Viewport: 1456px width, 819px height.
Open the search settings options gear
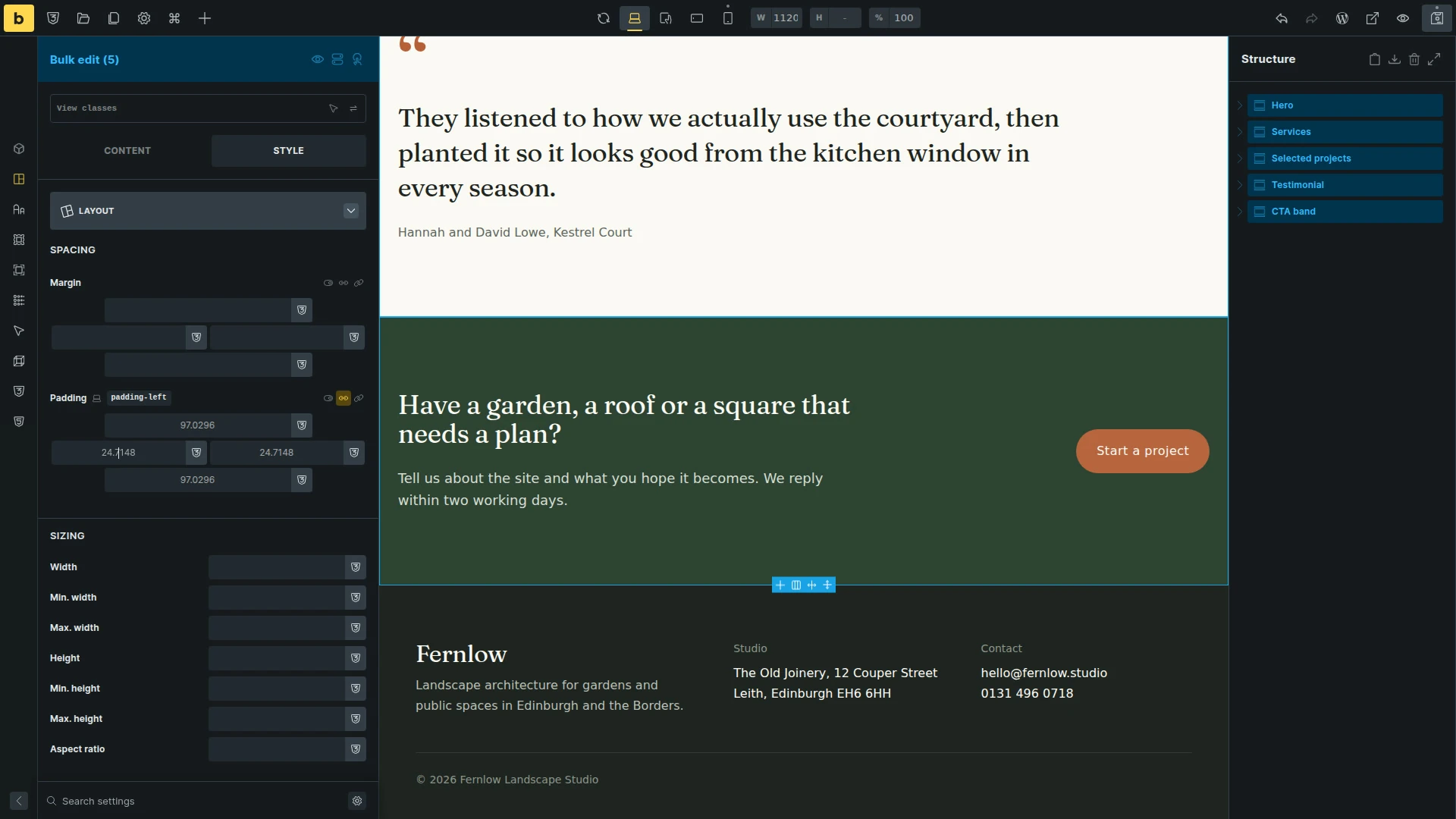357,801
